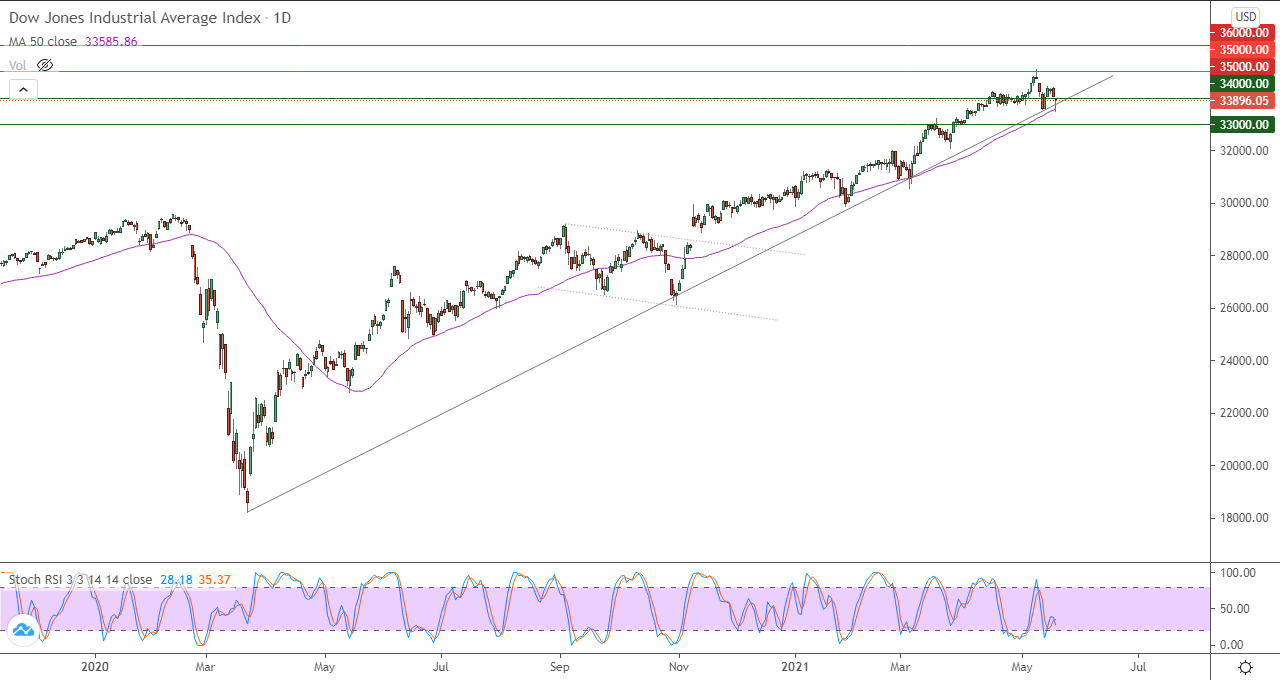Click the Nov label on time axis
The height and width of the screenshot is (680, 1280).
coord(678,665)
